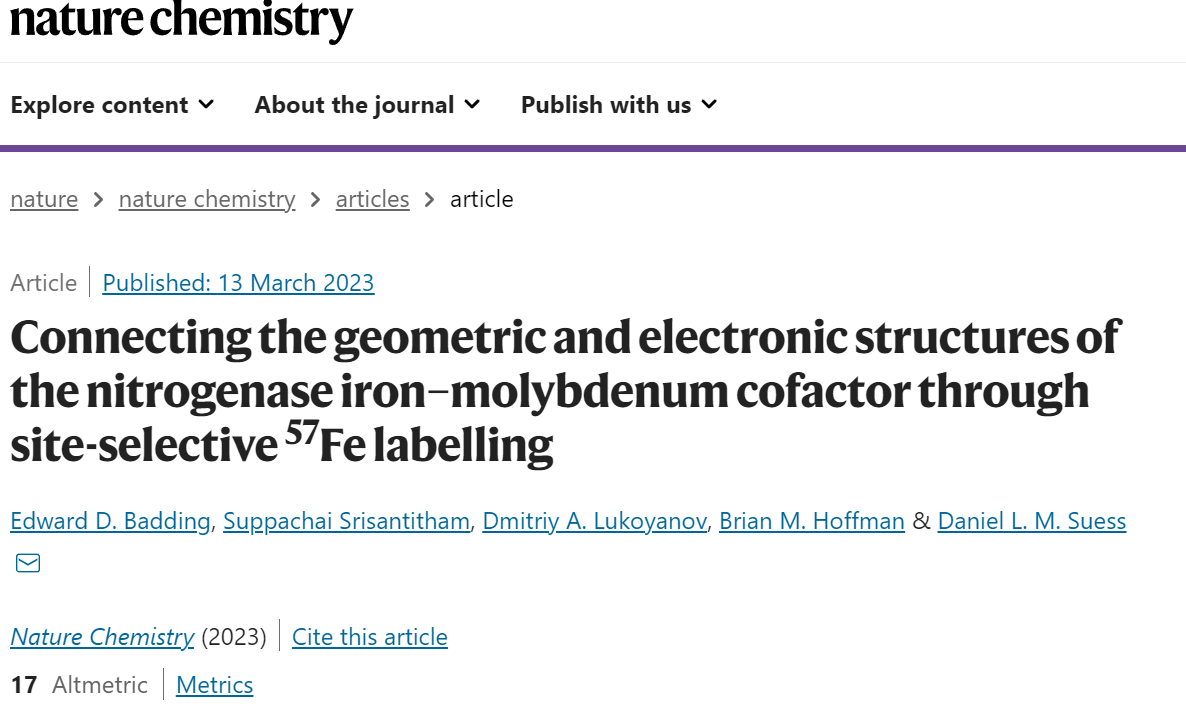Go to the nature breadcrumb link

pyautogui.click(x=44, y=199)
